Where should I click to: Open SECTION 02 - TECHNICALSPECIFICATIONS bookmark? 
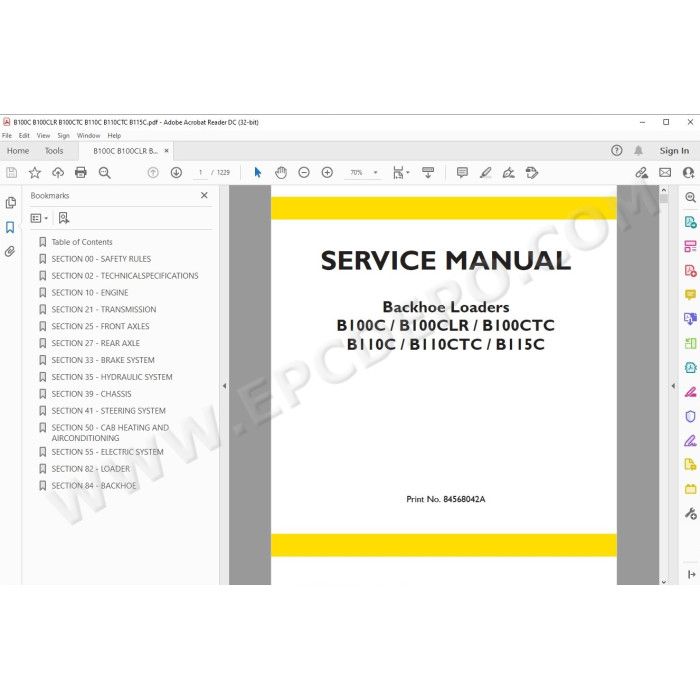(125, 276)
